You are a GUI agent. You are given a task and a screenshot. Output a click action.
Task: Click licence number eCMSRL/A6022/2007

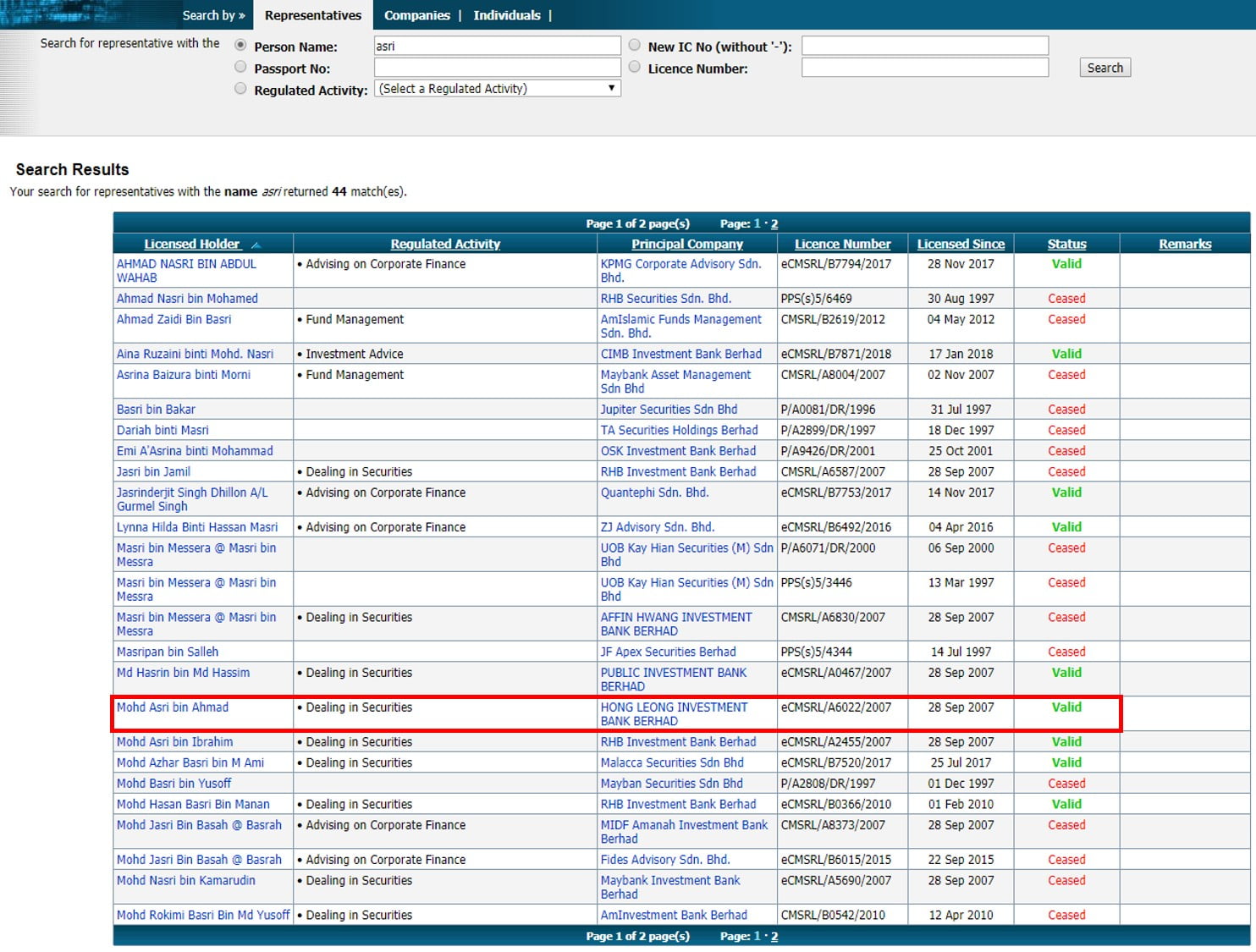836,707
